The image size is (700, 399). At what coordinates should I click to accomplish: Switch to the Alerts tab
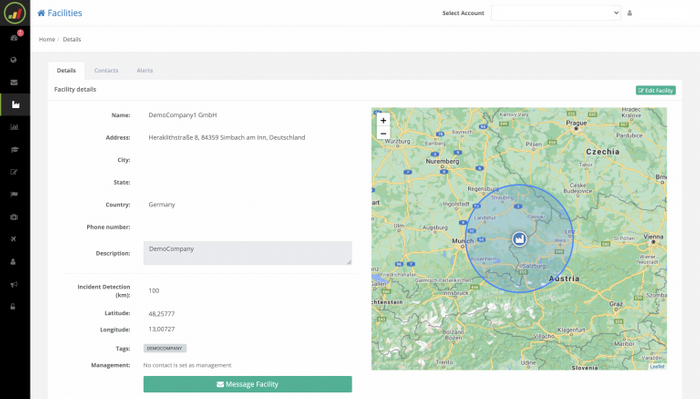pos(145,71)
